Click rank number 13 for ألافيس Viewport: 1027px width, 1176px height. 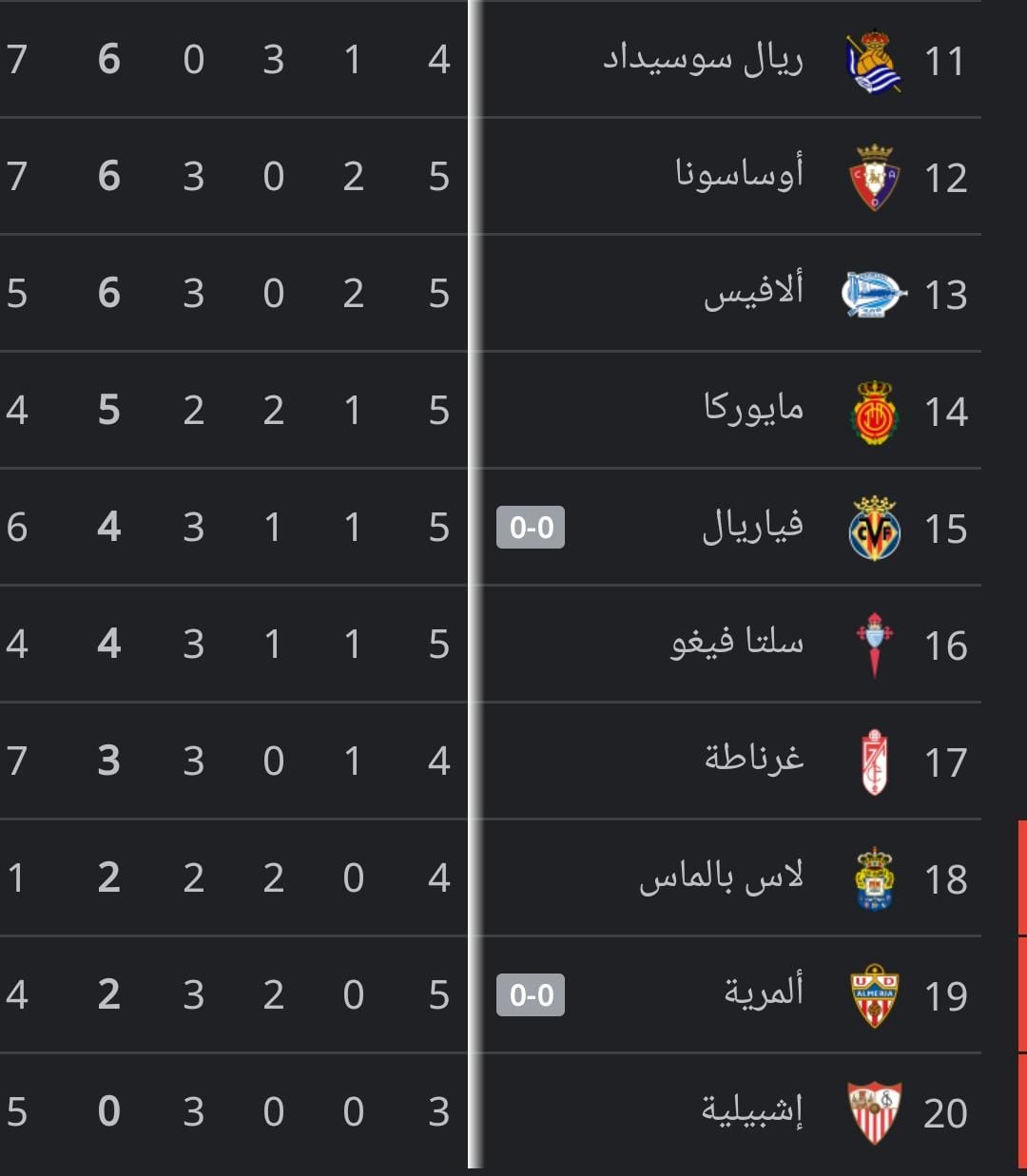945,295
